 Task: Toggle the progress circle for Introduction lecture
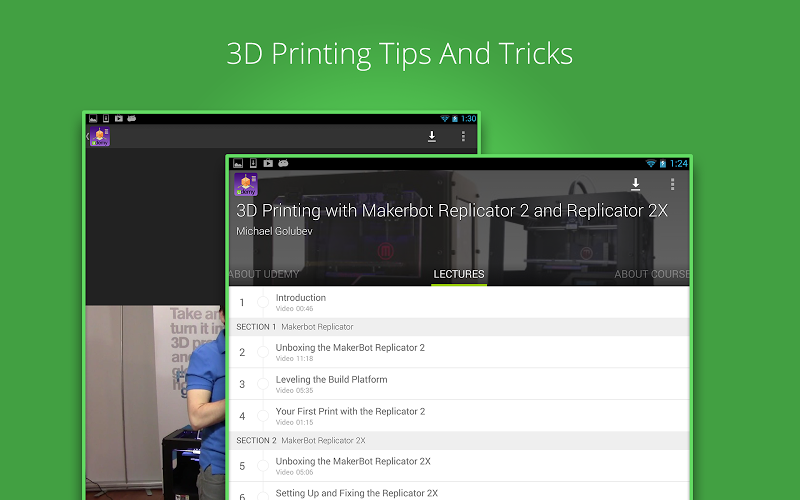coord(263,302)
